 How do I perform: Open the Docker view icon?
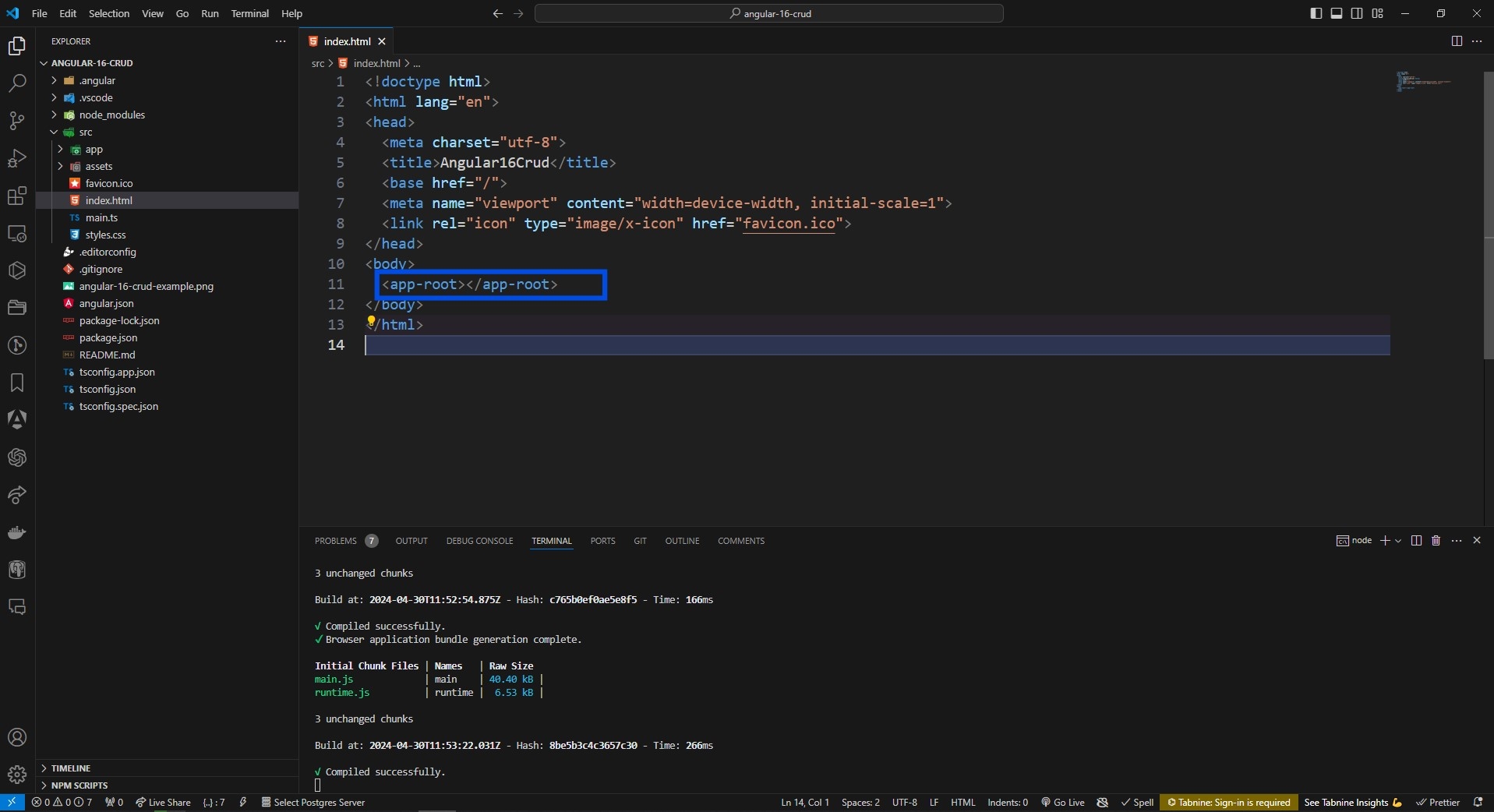tap(17, 532)
